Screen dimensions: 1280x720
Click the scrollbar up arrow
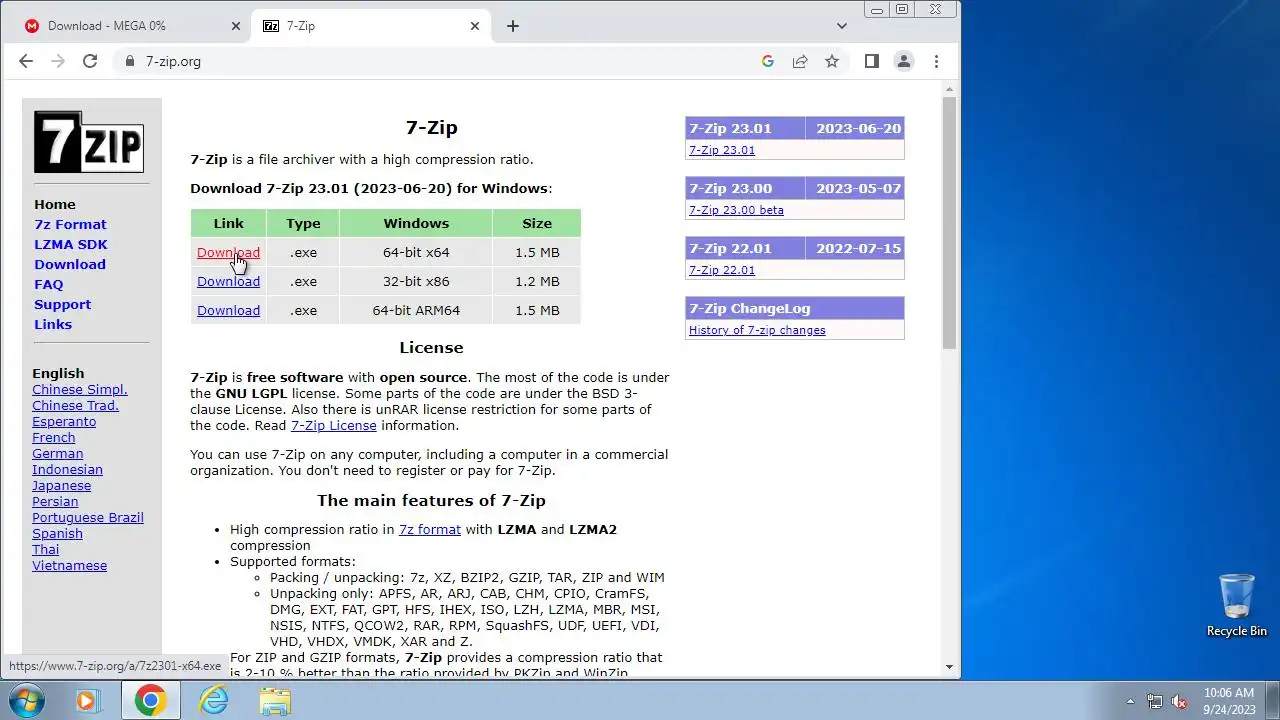click(949, 89)
